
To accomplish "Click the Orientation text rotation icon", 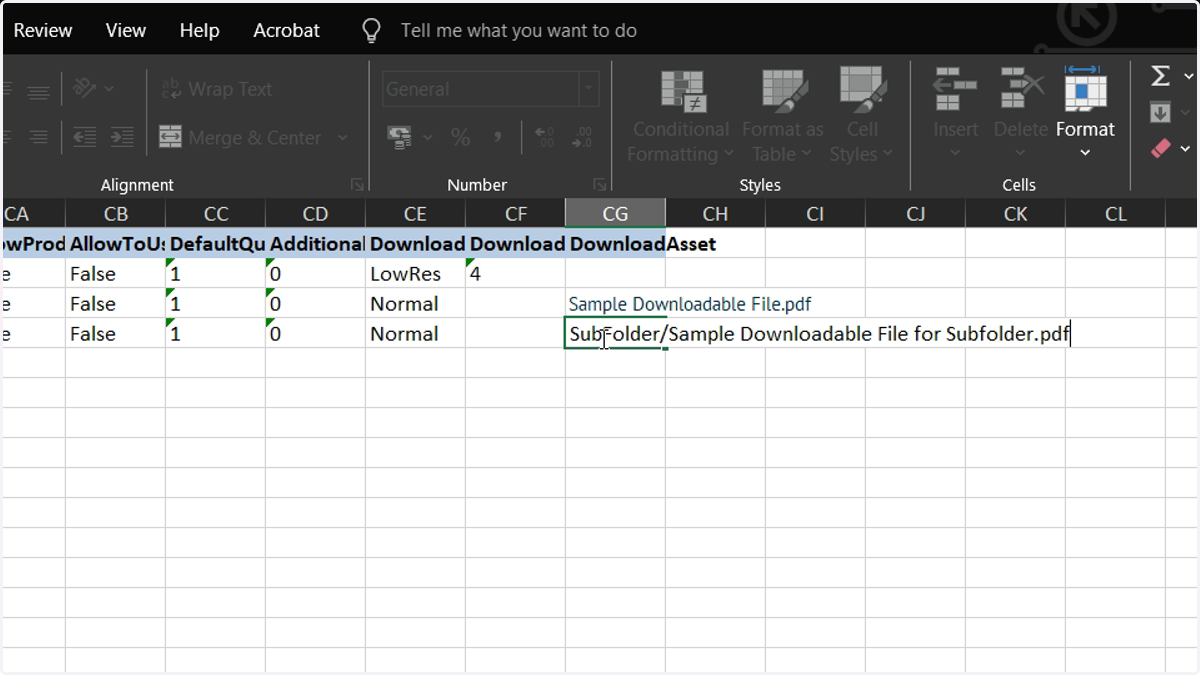I will (85, 89).
